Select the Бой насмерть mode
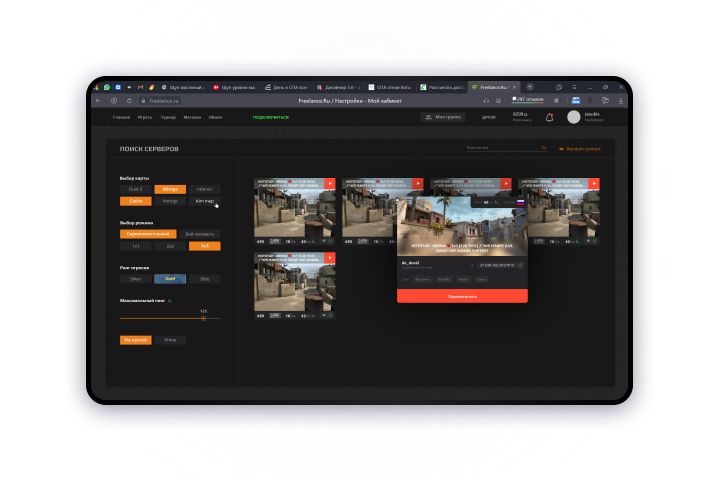This screenshot has width=720, height=480. coord(200,234)
